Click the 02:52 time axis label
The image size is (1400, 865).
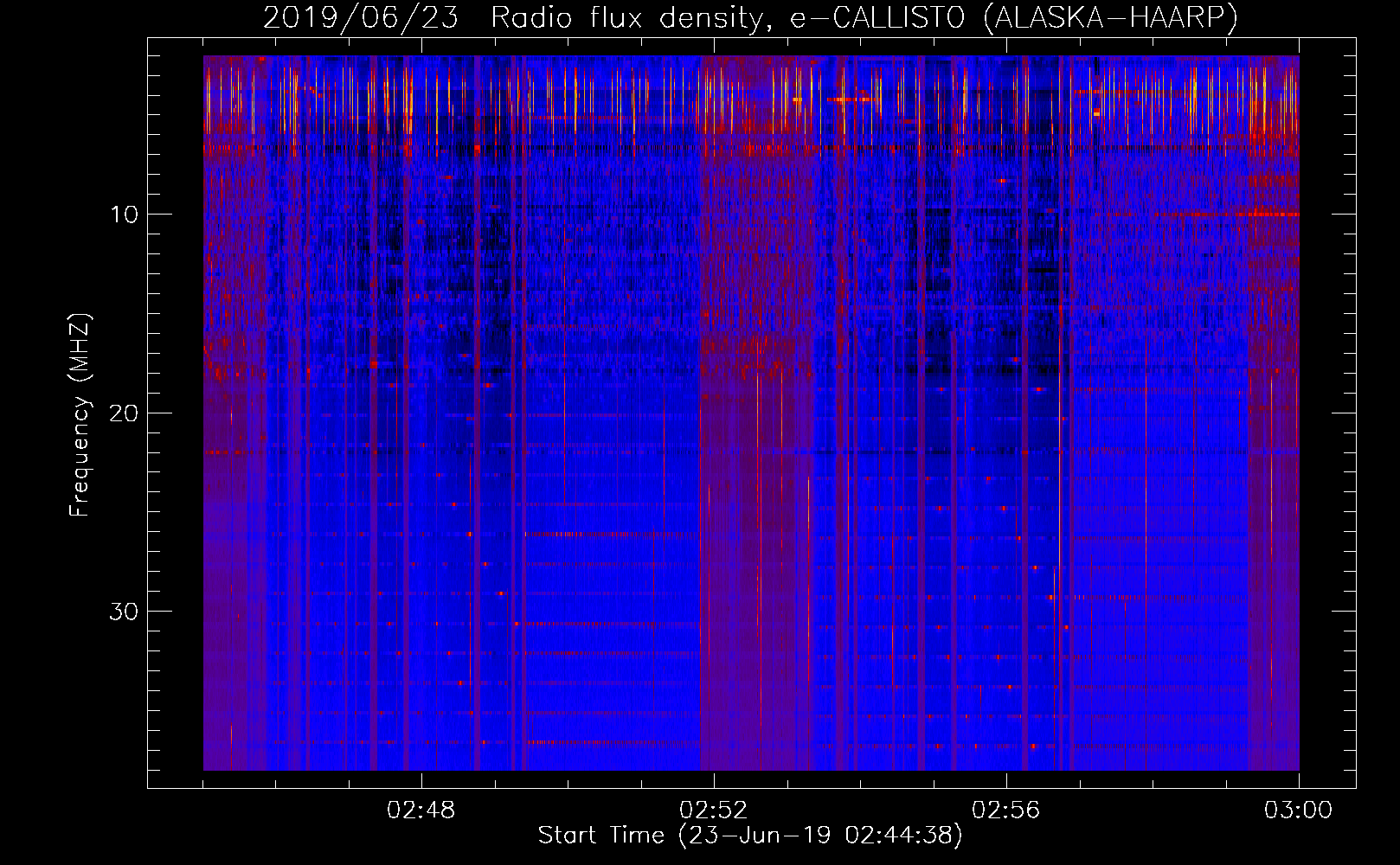(713, 811)
